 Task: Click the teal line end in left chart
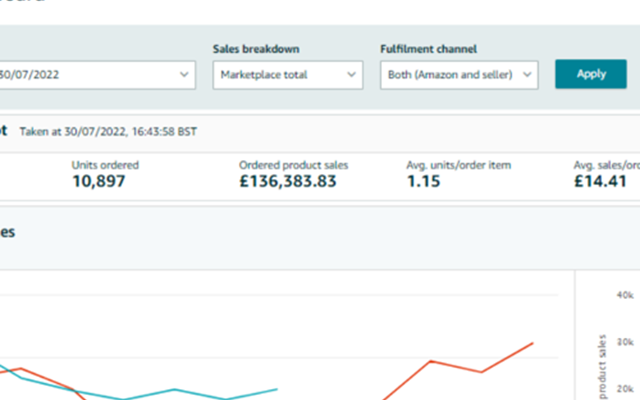click(x=277, y=389)
